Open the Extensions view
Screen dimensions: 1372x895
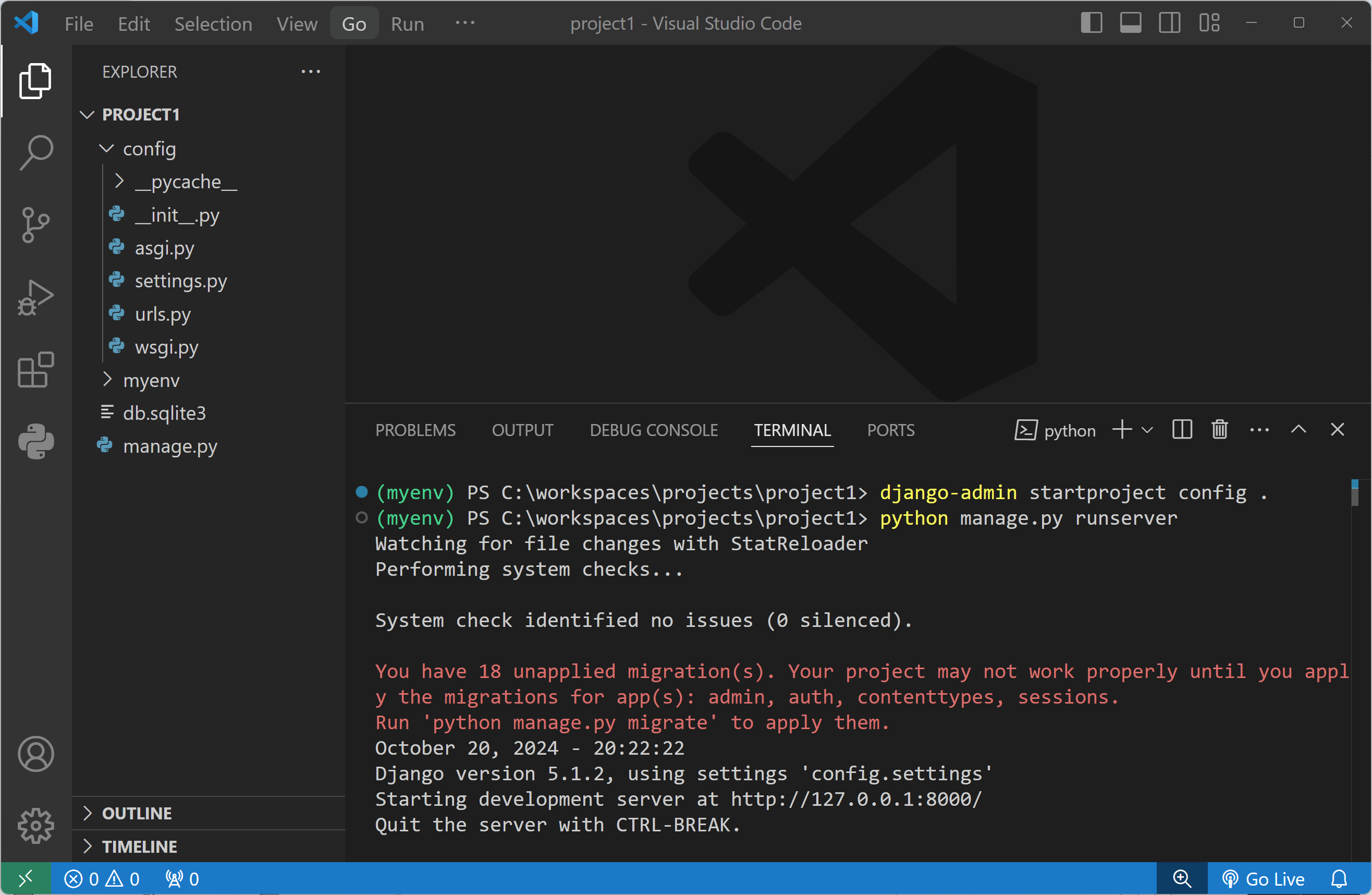(36, 370)
